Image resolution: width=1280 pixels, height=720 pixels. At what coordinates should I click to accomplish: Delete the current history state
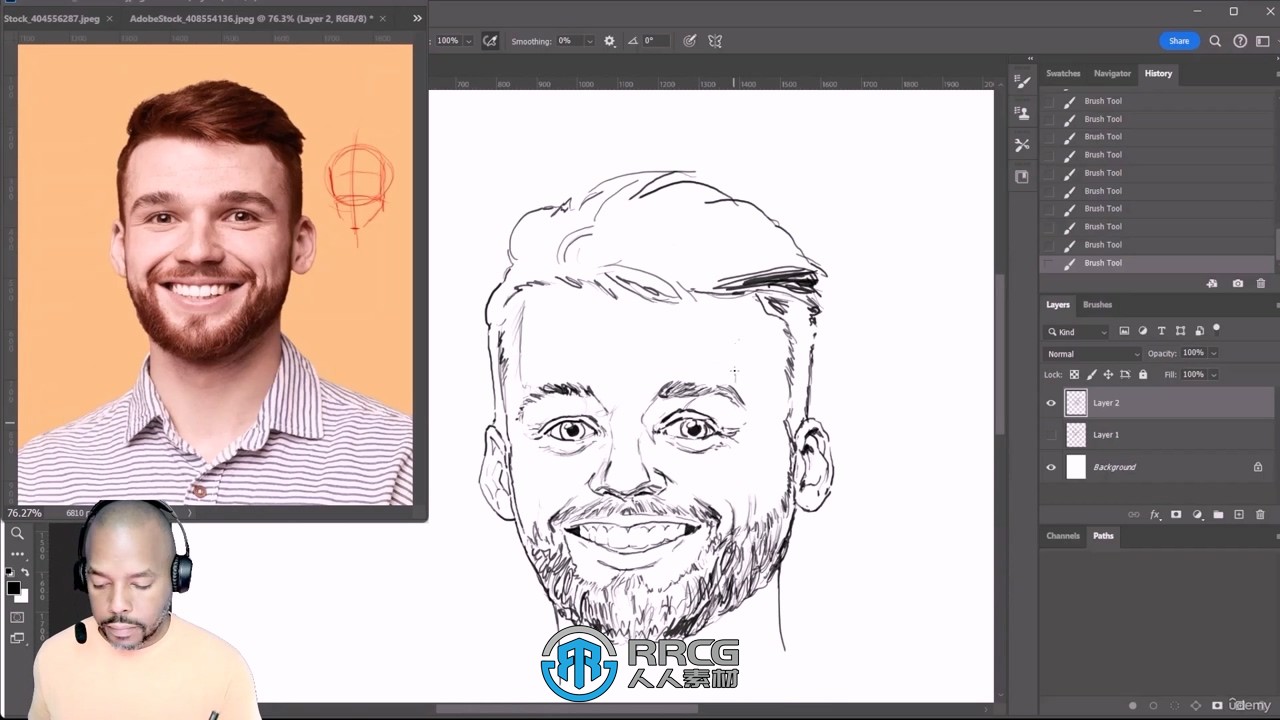click(1261, 284)
